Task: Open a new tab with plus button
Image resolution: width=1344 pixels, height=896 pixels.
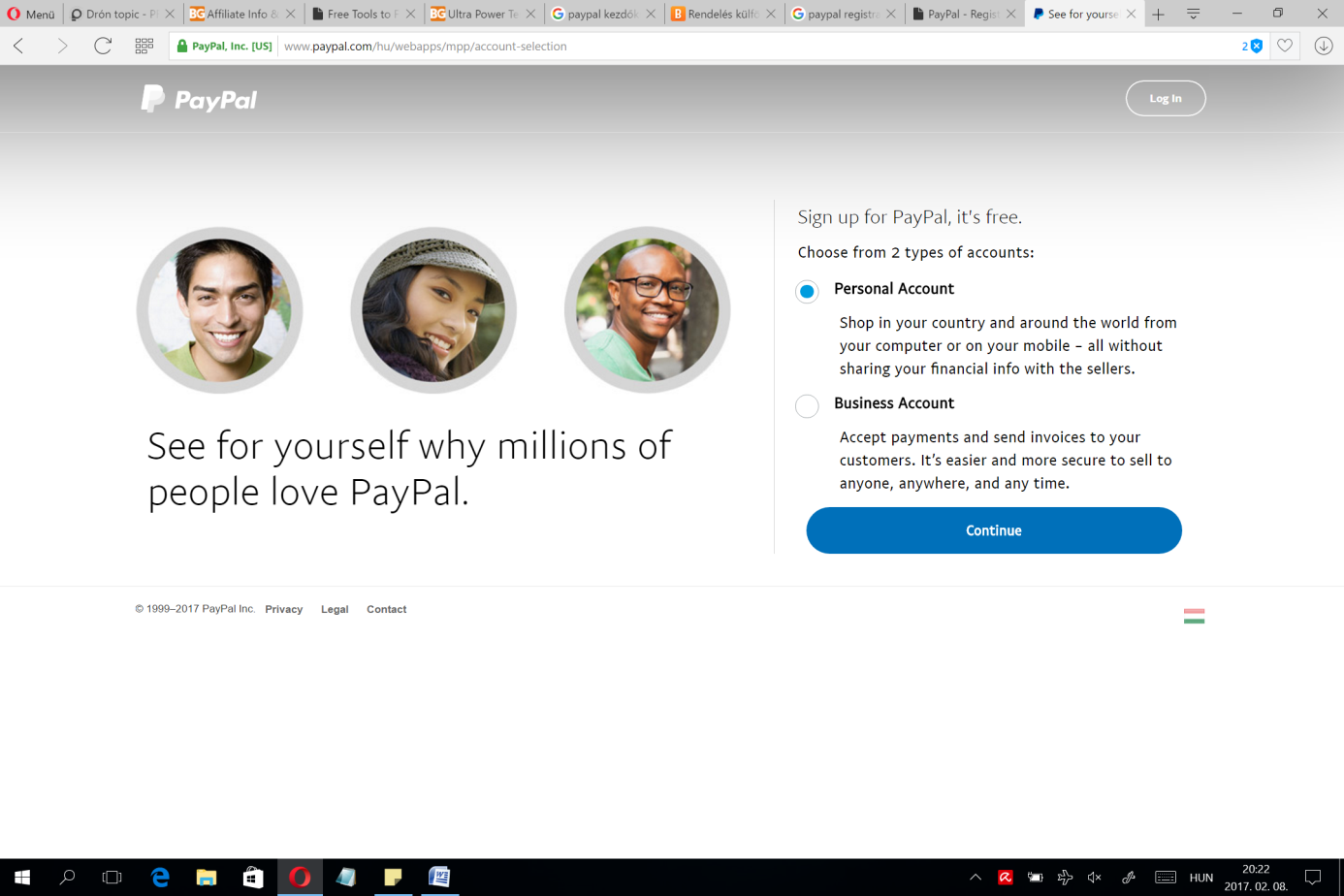Action: 1158,14
